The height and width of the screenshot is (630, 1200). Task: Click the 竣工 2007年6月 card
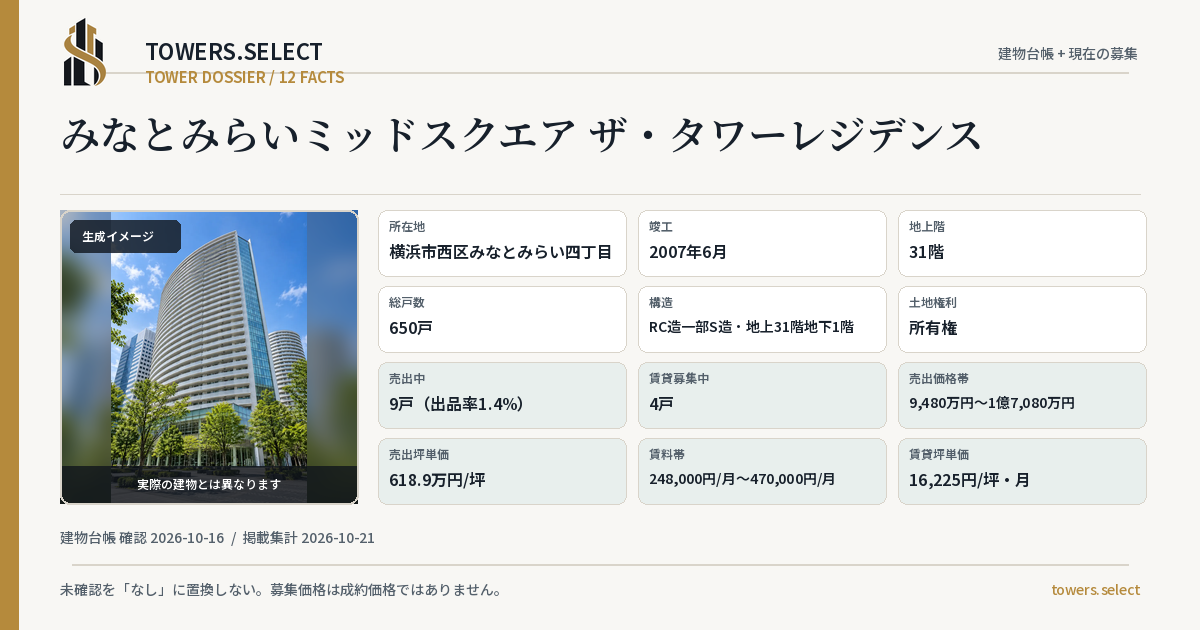coord(762,243)
